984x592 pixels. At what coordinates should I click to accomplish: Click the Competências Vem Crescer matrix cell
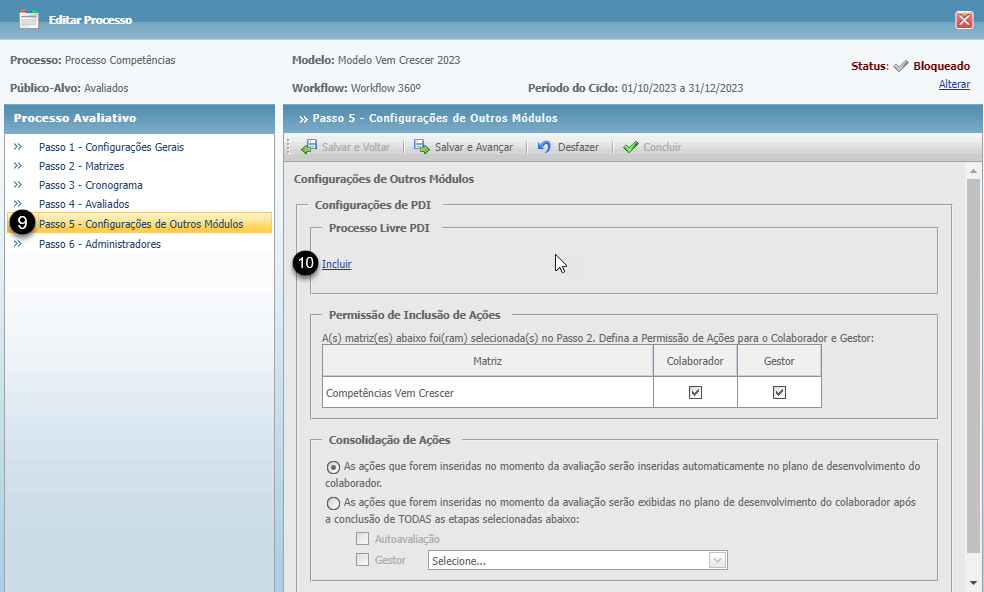click(488, 392)
